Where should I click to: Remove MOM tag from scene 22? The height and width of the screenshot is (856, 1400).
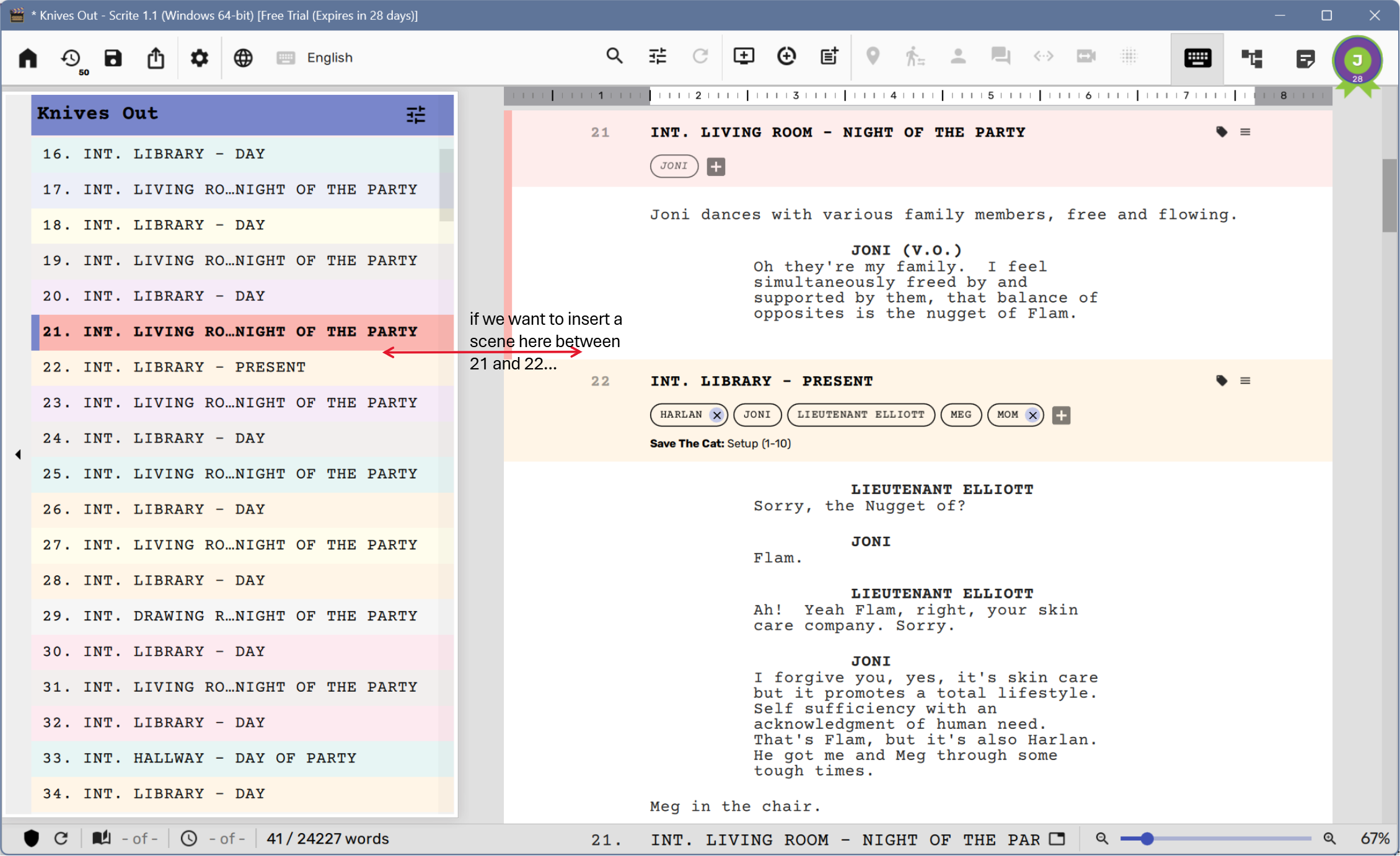[x=1032, y=415]
